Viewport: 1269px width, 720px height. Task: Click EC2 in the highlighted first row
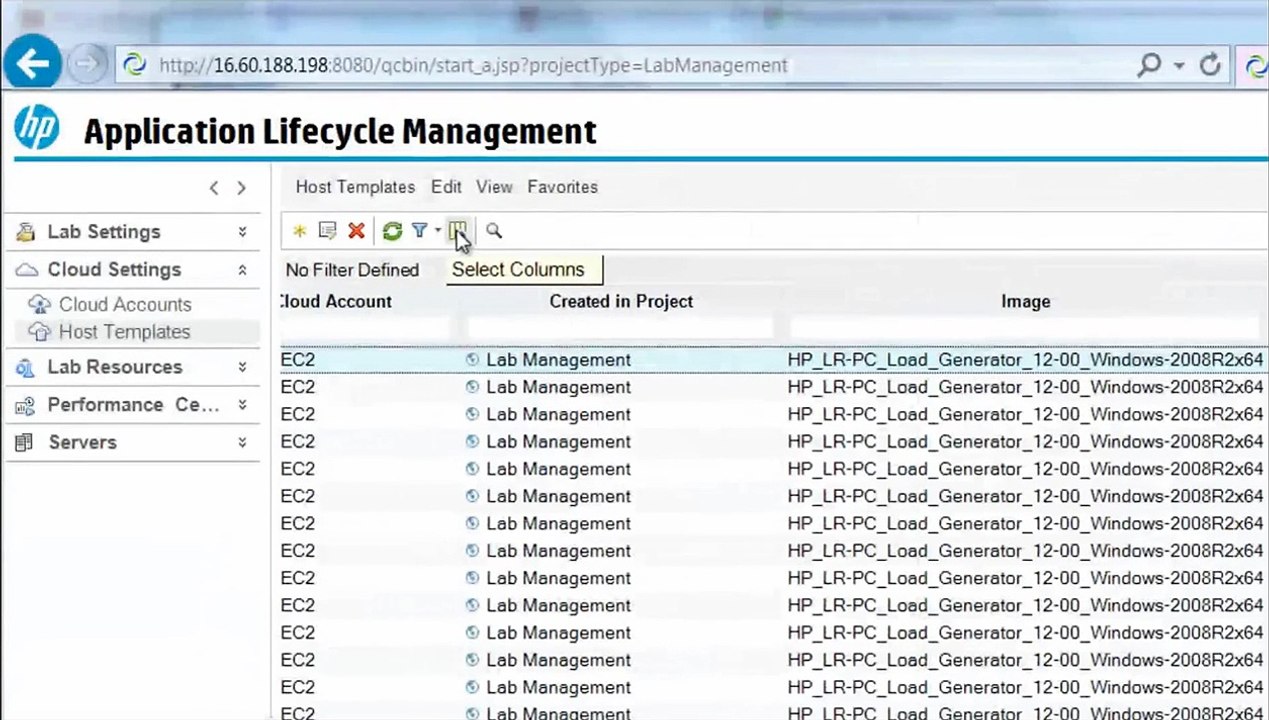pyautogui.click(x=298, y=359)
